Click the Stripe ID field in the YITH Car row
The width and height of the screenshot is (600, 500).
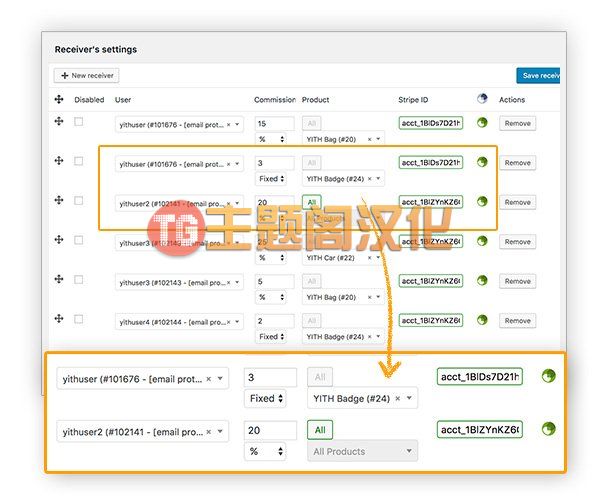click(x=431, y=241)
